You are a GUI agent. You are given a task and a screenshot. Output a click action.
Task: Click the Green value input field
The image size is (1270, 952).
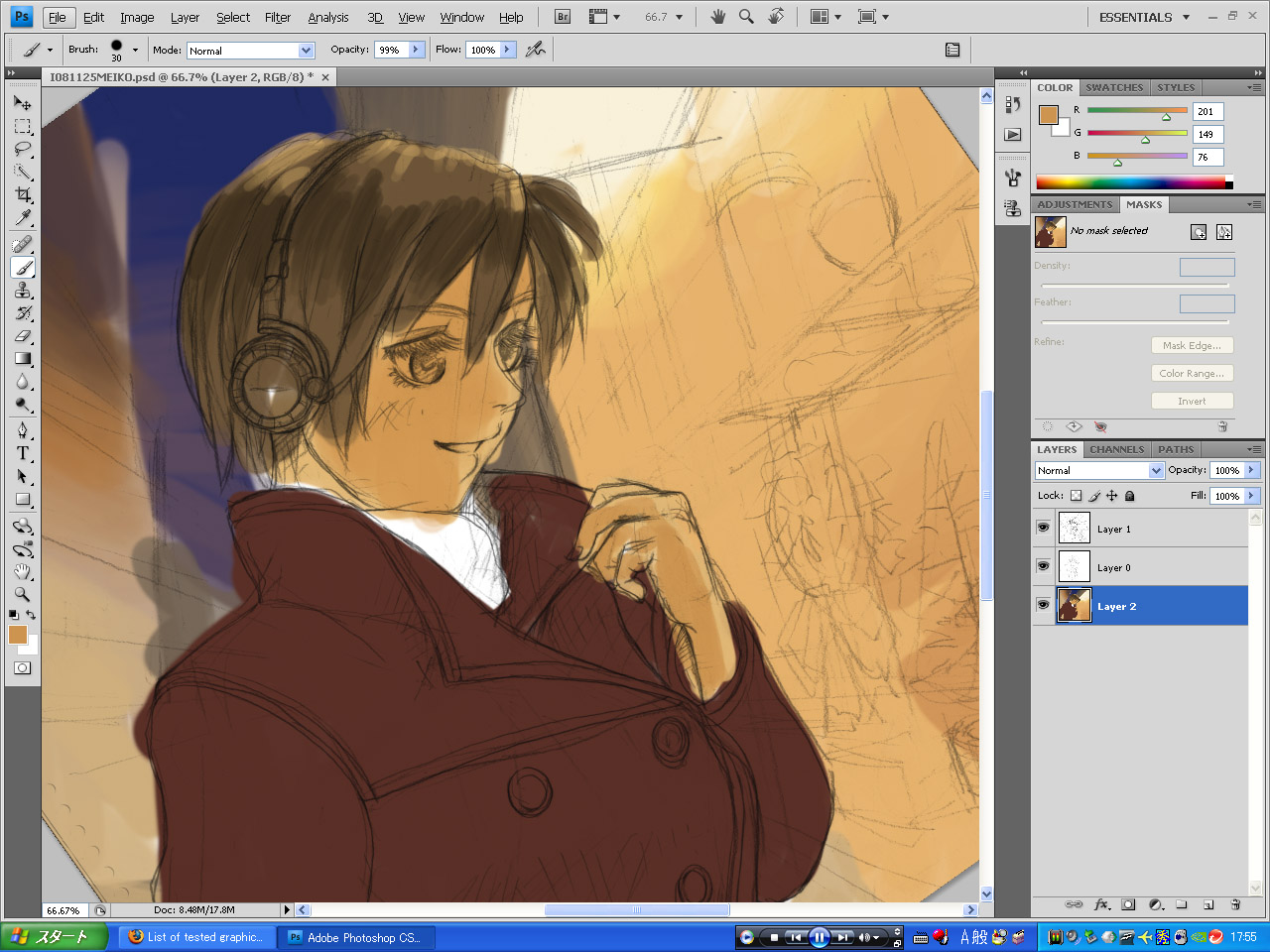tap(1207, 134)
